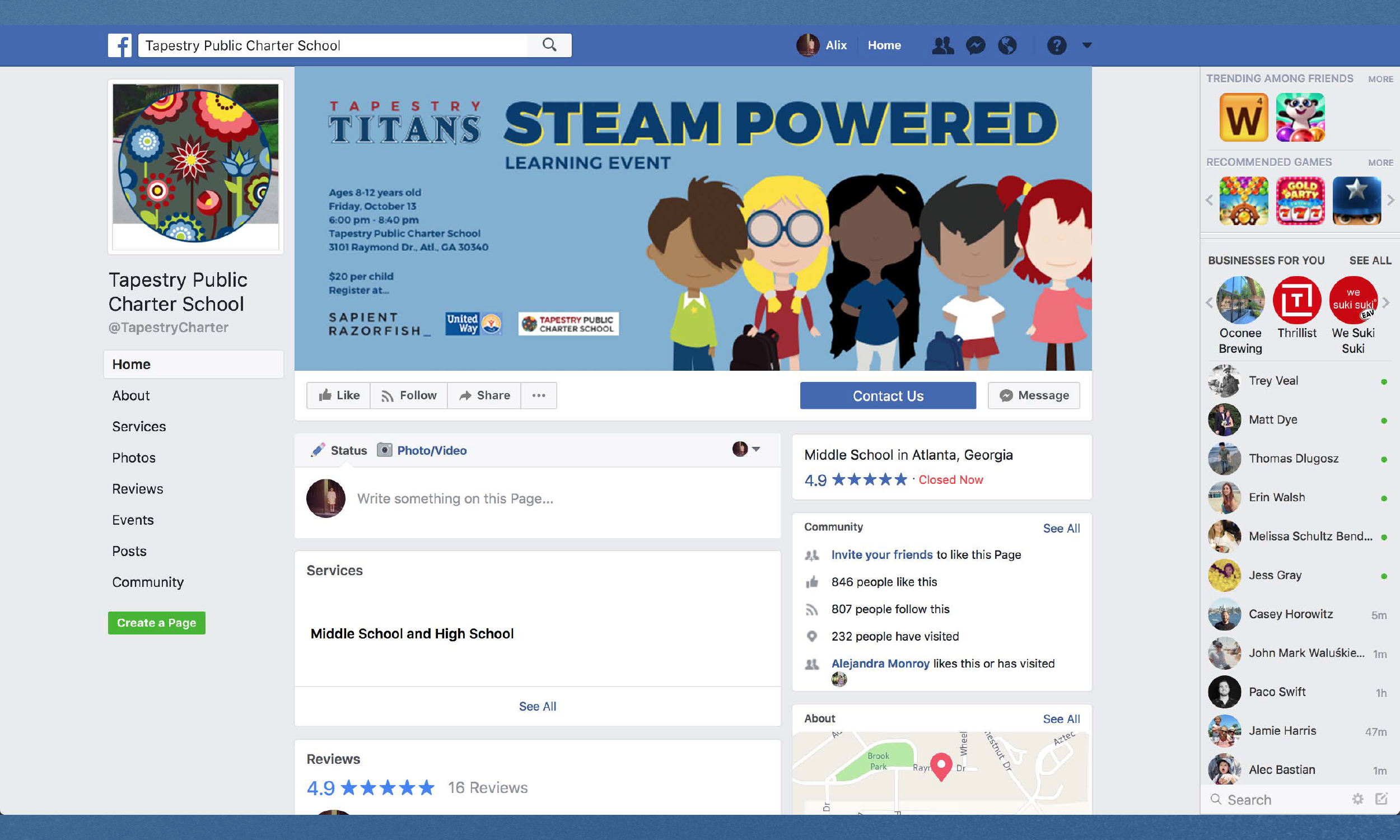
Task: Follow the Tapestry page
Action: [x=409, y=395]
